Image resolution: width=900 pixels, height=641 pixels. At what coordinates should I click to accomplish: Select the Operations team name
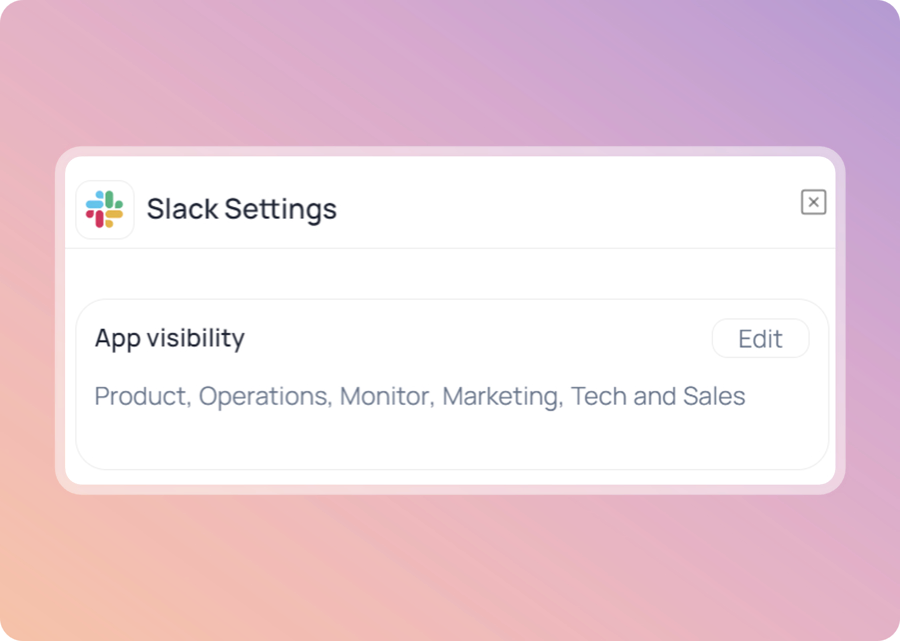tap(264, 396)
